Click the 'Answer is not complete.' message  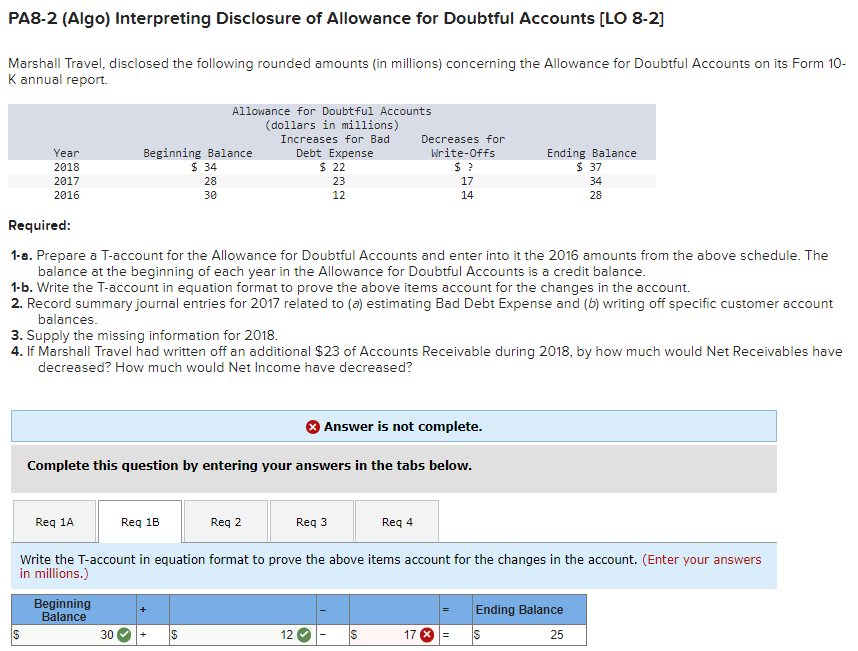pos(403,427)
